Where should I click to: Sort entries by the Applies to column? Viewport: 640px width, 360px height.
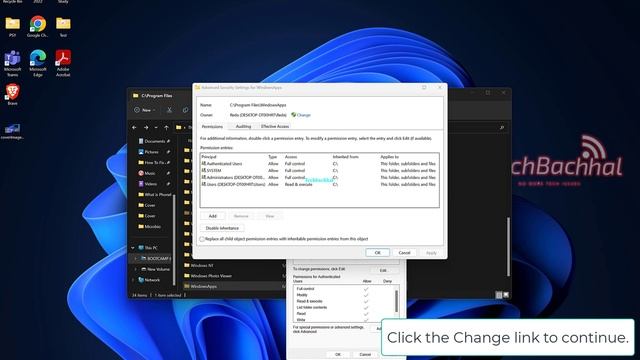[390, 157]
